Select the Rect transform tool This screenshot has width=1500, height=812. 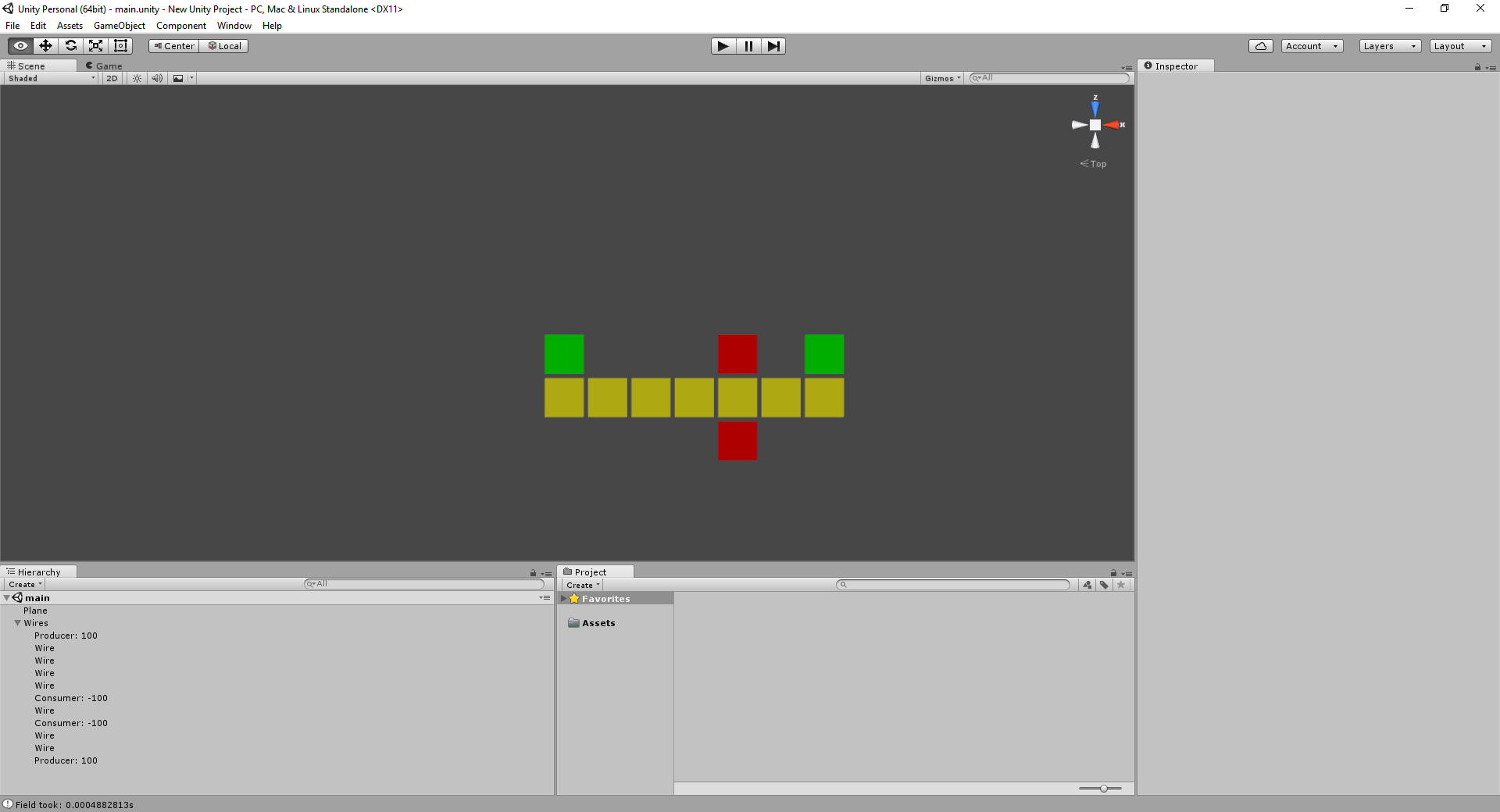coord(120,46)
